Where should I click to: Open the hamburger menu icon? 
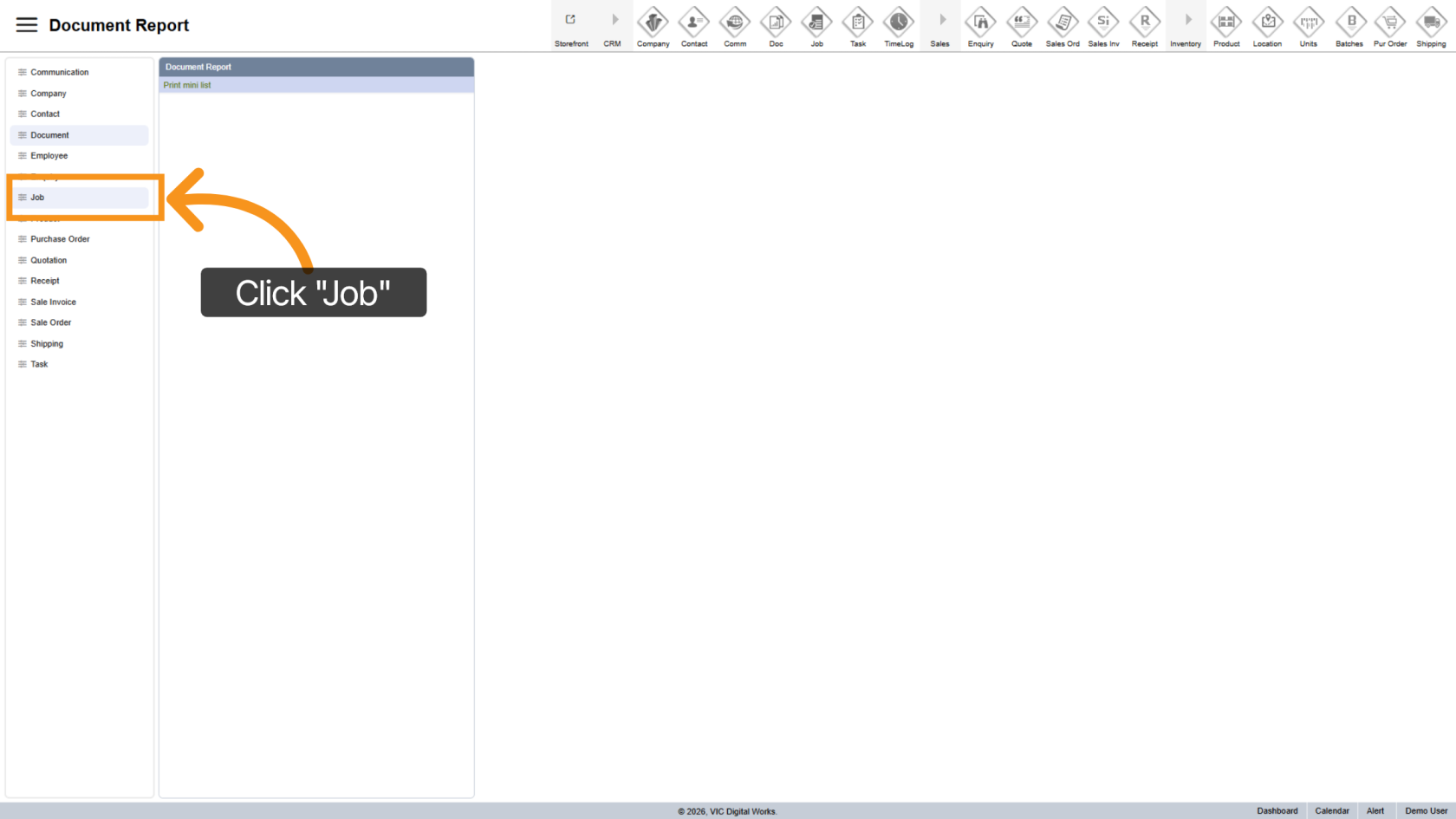pos(27,25)
